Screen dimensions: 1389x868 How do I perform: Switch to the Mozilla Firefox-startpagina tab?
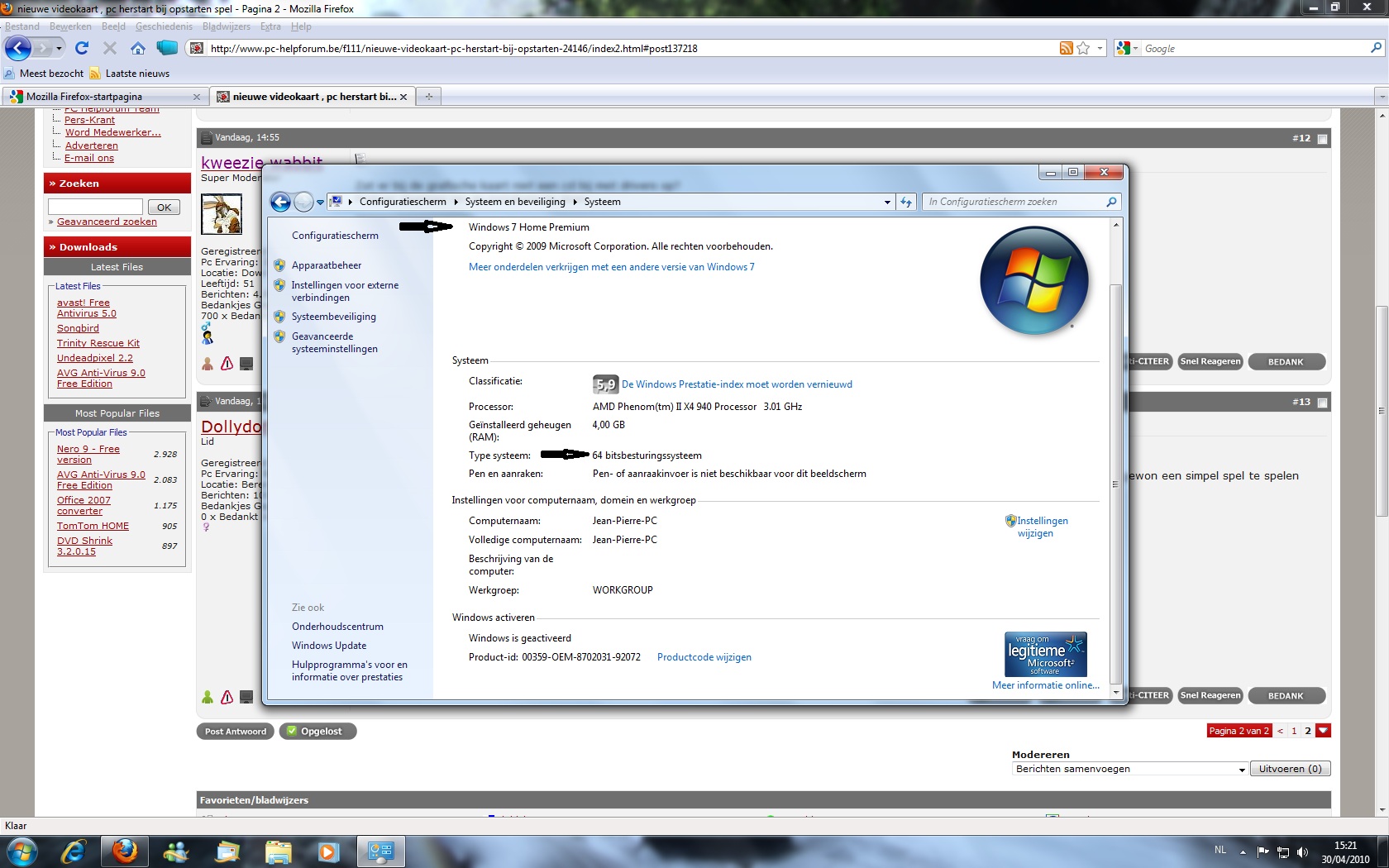click(x=104, y=97)
